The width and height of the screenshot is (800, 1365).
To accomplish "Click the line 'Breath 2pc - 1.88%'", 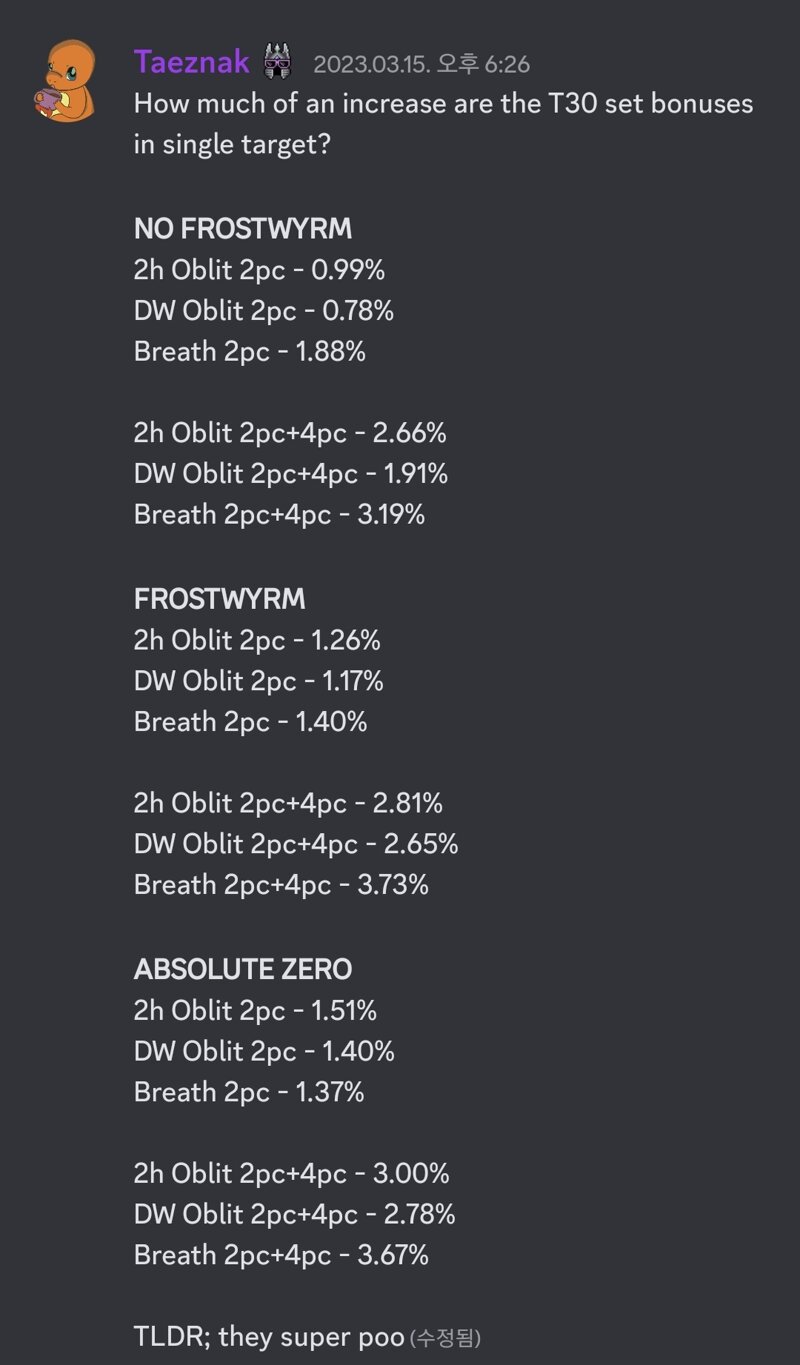I will (250, 352).
